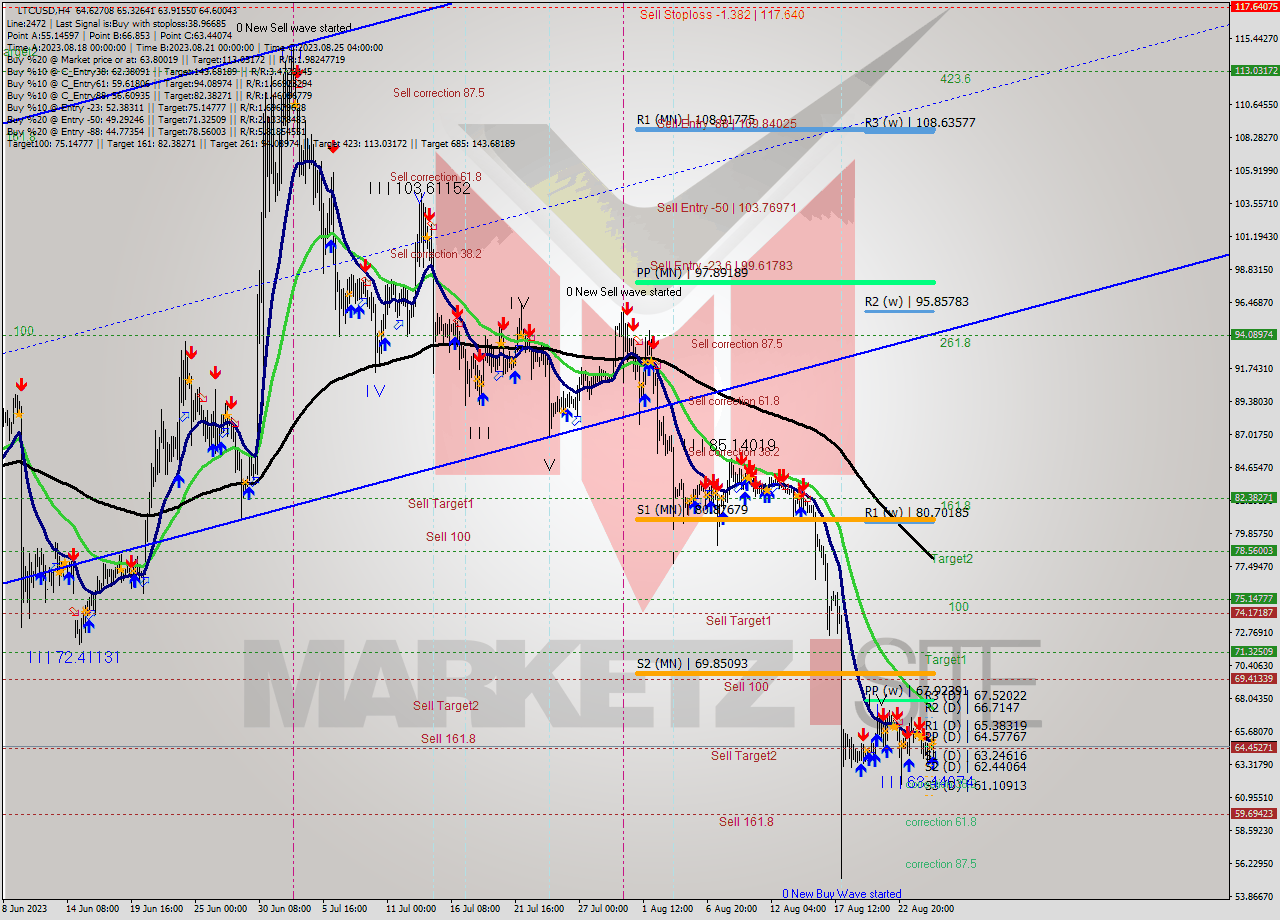The image size is (1280, 920).
Task: Click the 'III 72.41131' wave label
Action: point(74,657)
